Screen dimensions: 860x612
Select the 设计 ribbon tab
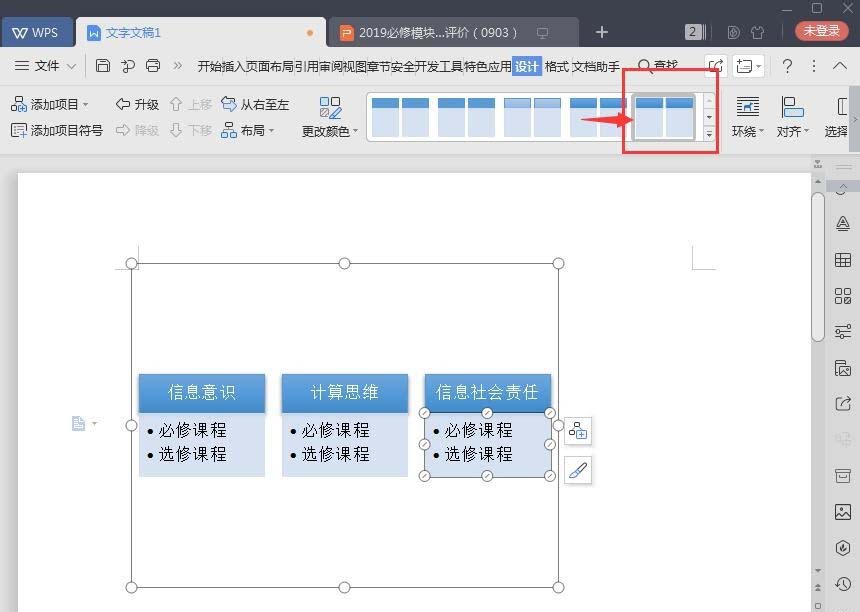click(527, 66)
